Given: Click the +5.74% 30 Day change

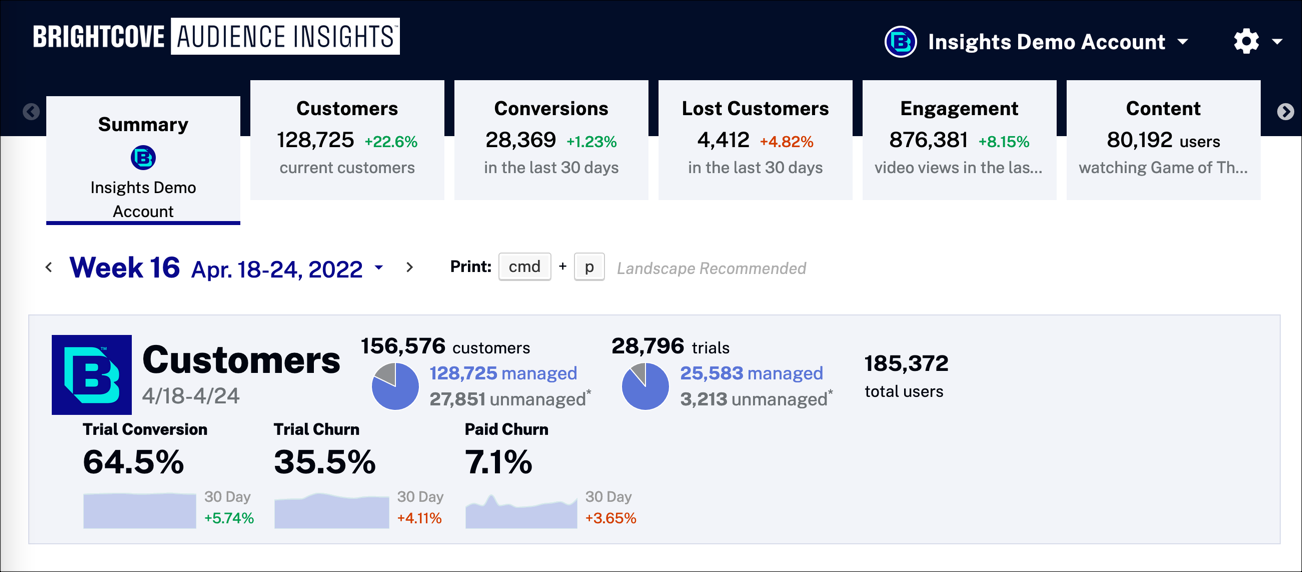Looking at the screenshot, I should click(x=229, y=518).
